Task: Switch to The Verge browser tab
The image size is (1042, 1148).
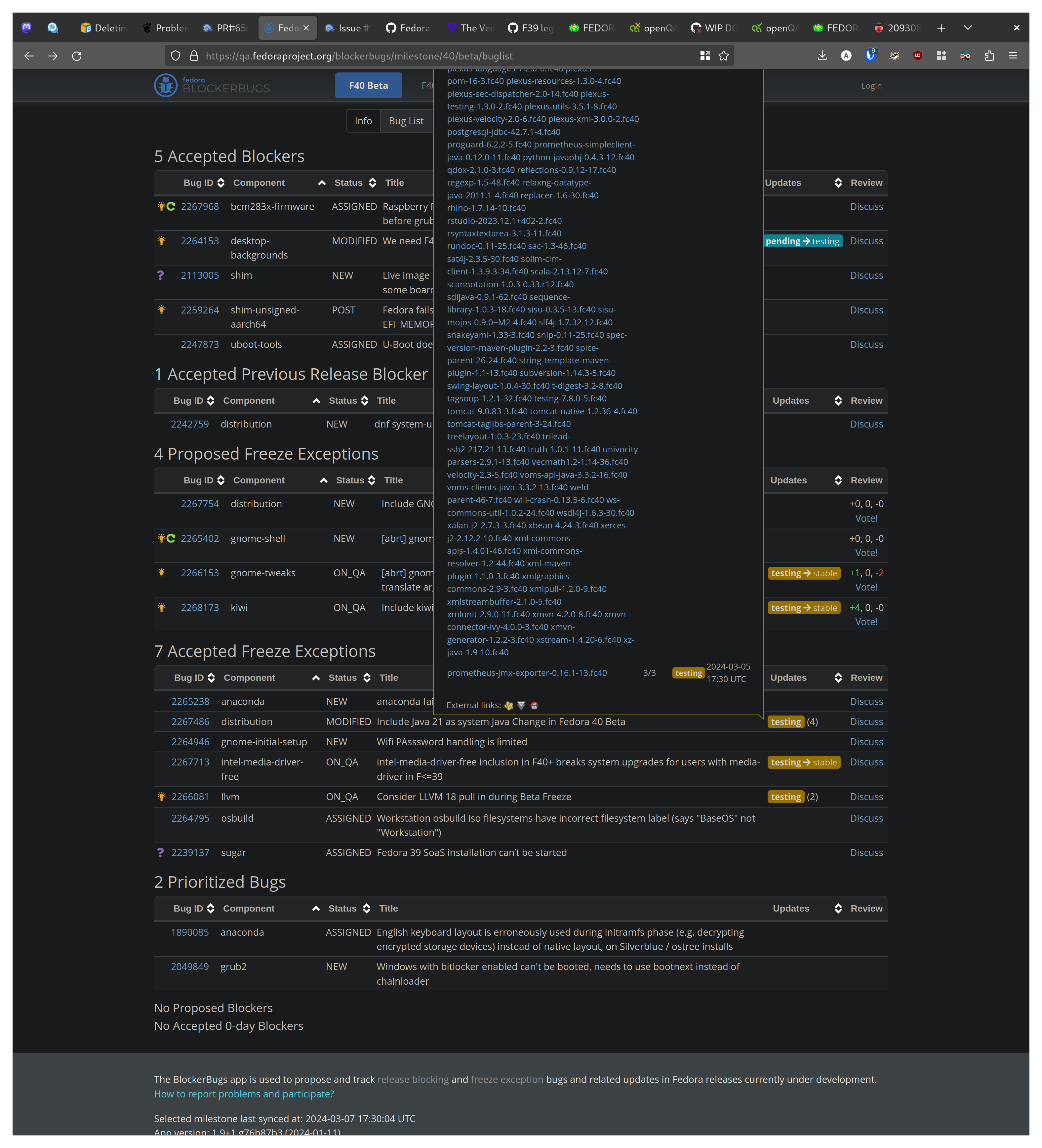Action: point(470,28)
